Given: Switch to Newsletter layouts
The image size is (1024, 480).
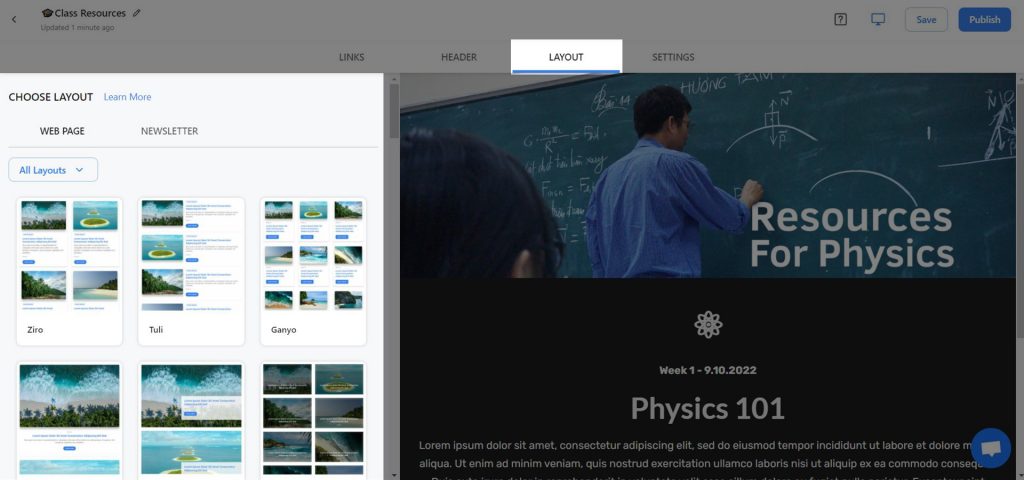Looking at the screenshot, I should click(x=169, y=131).
